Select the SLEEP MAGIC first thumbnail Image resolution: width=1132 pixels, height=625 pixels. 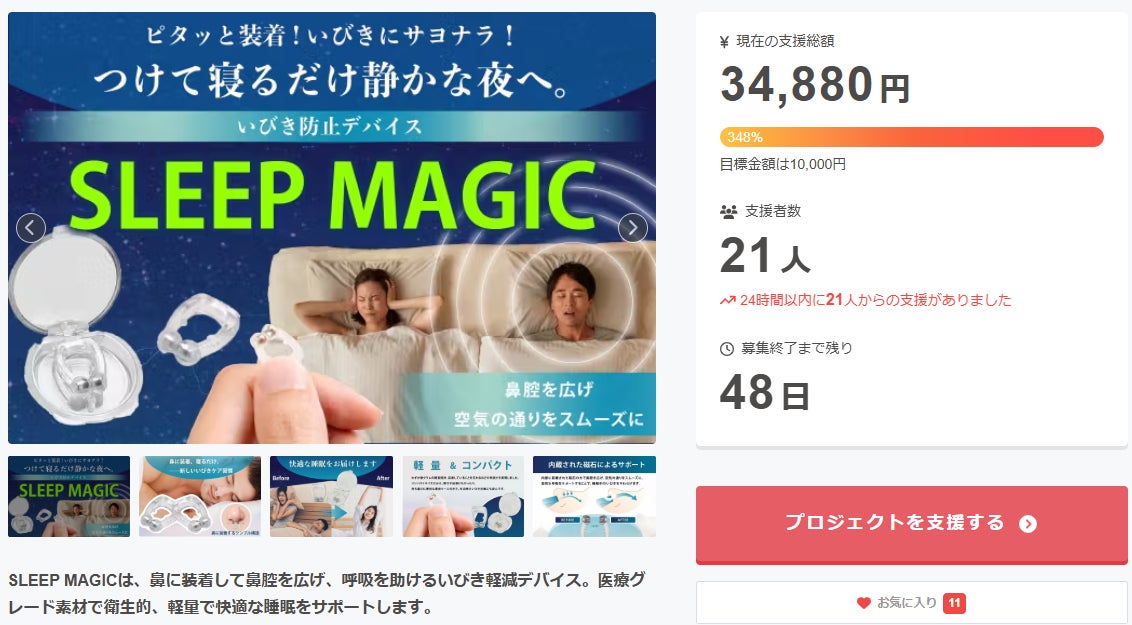pyautogui.click(x=69, y=497)
